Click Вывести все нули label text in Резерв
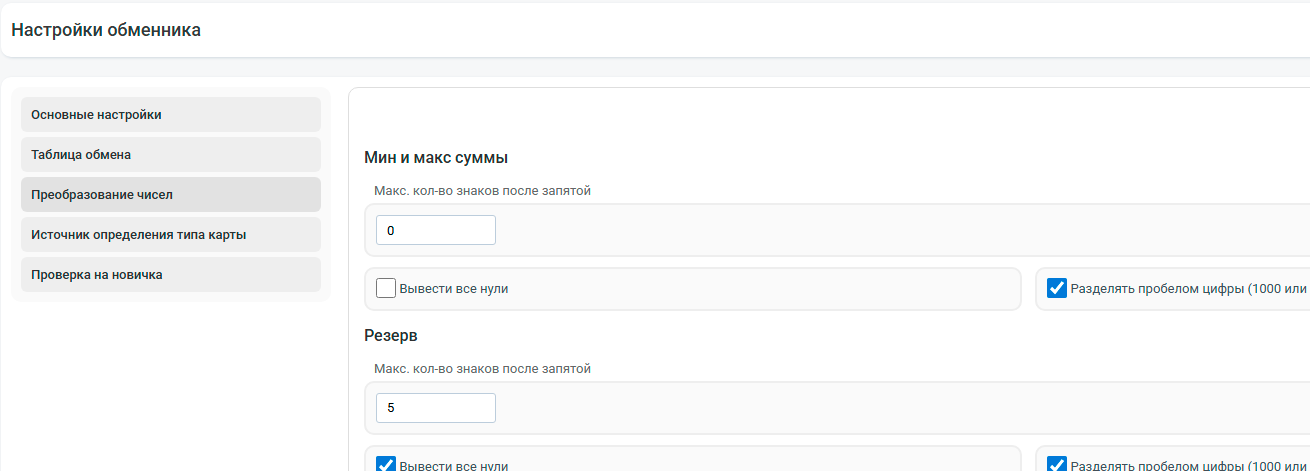This screenshot has width=1310, height=471. click(x=454, y=465)
